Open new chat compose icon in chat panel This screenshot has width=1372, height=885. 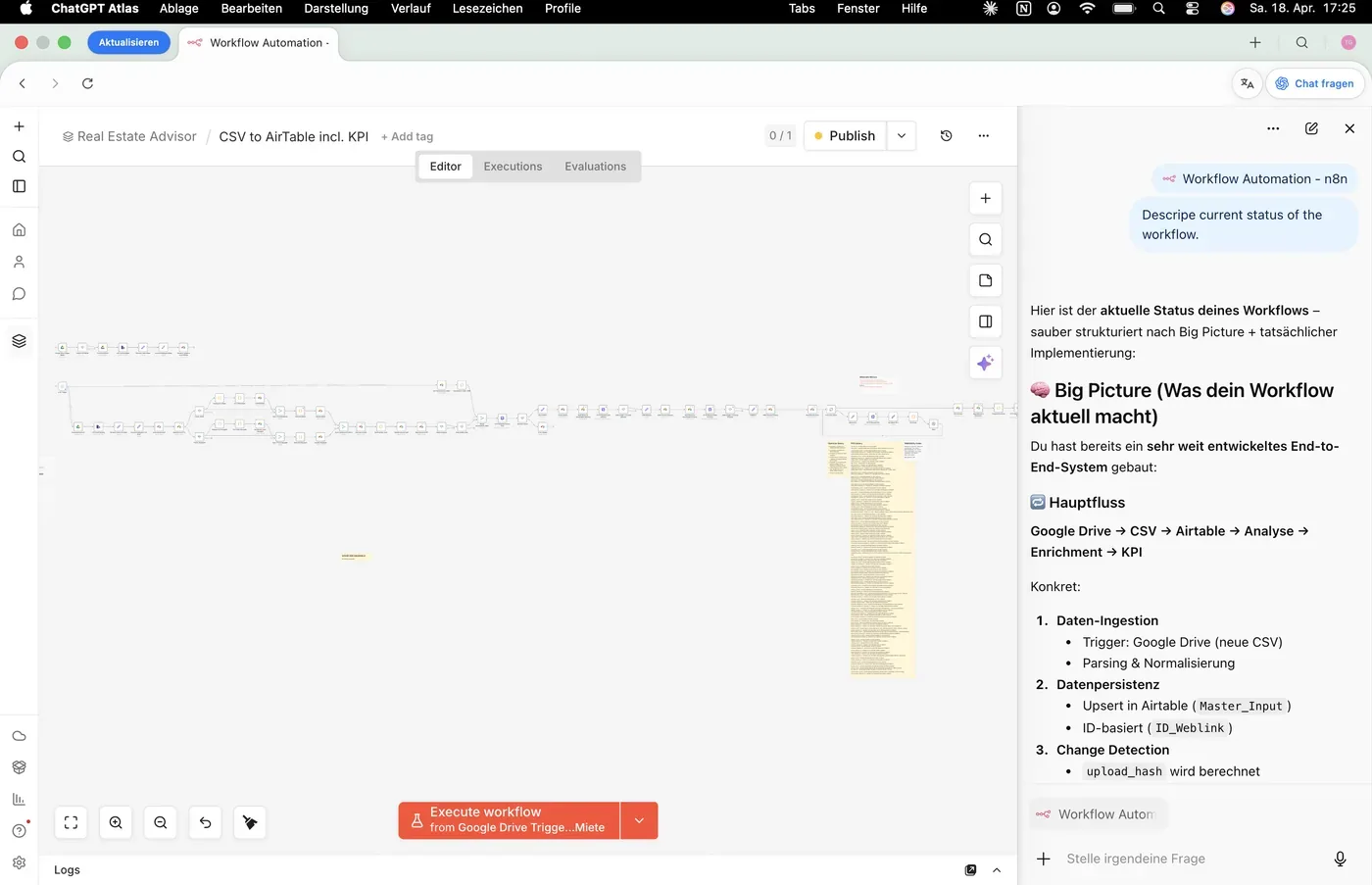point(1311,128)
